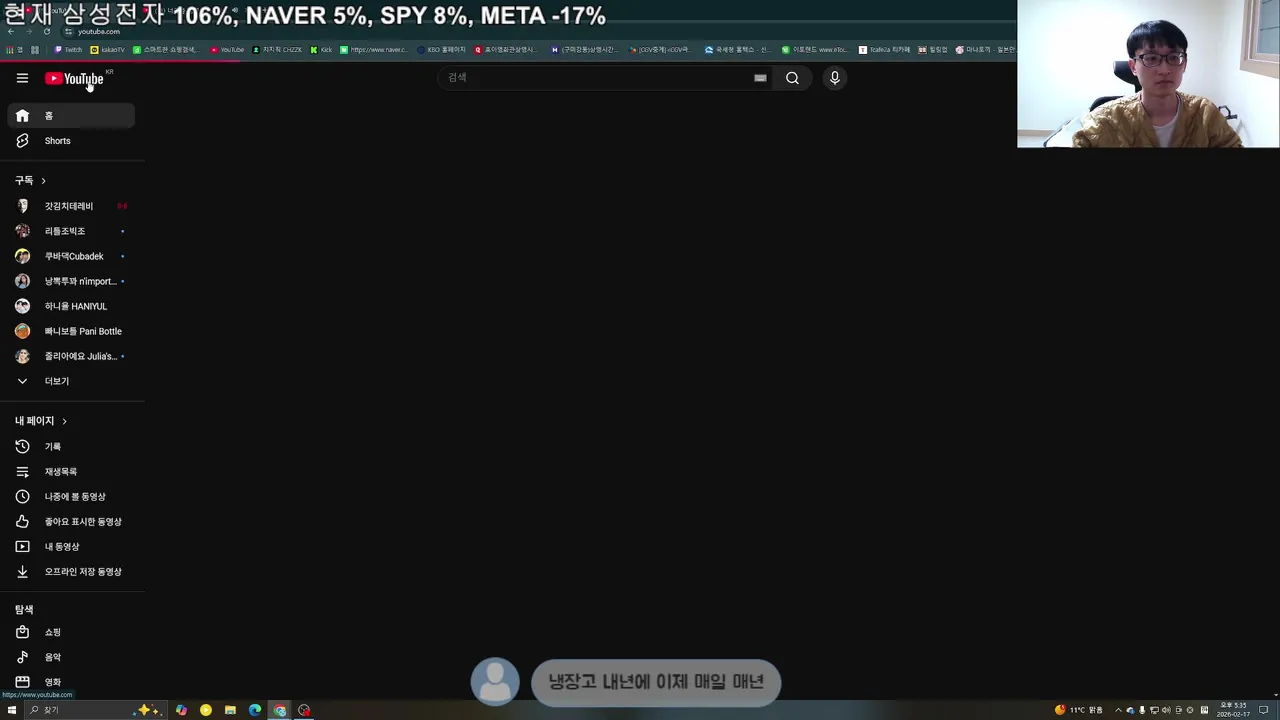
Task: Open 좋아요 표시한 동영상
Action: [x=71, y=522]
